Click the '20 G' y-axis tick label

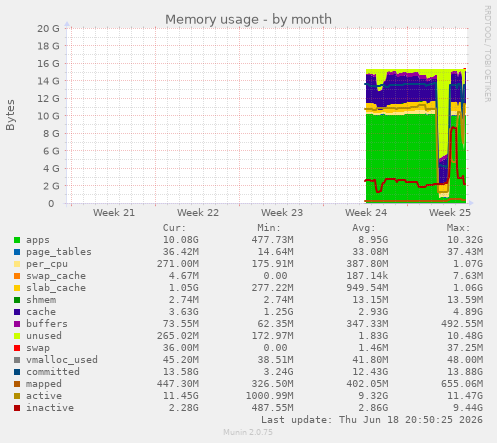[48, 29]
